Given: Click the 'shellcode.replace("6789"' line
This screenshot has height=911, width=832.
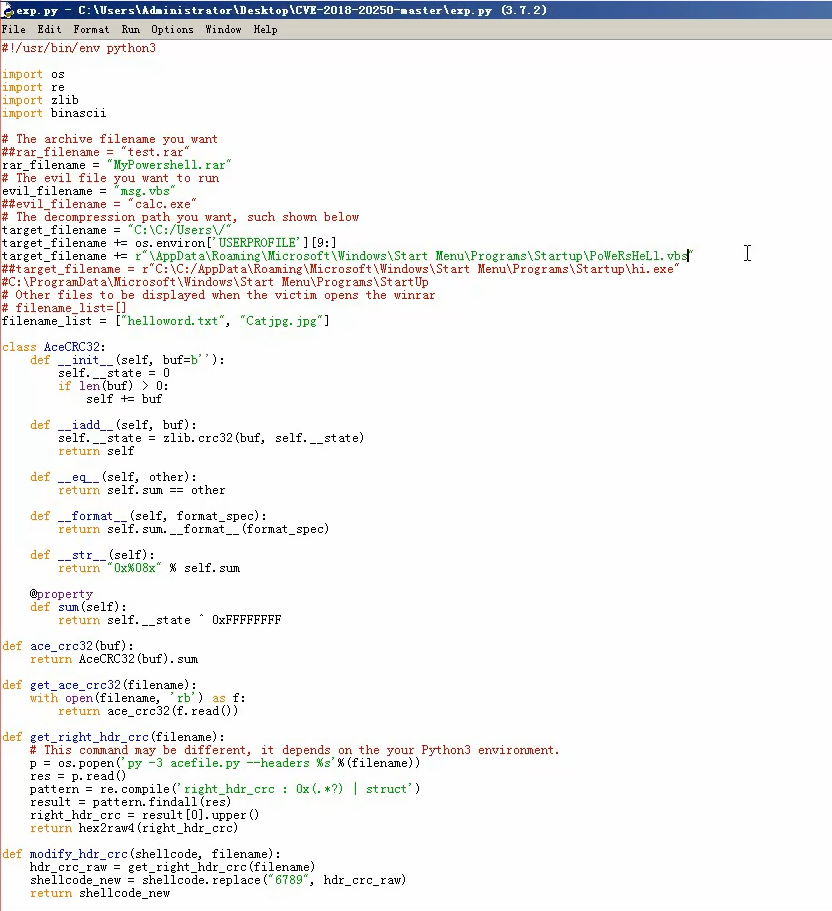Looking at the screenshot, I should pos(218,880).
